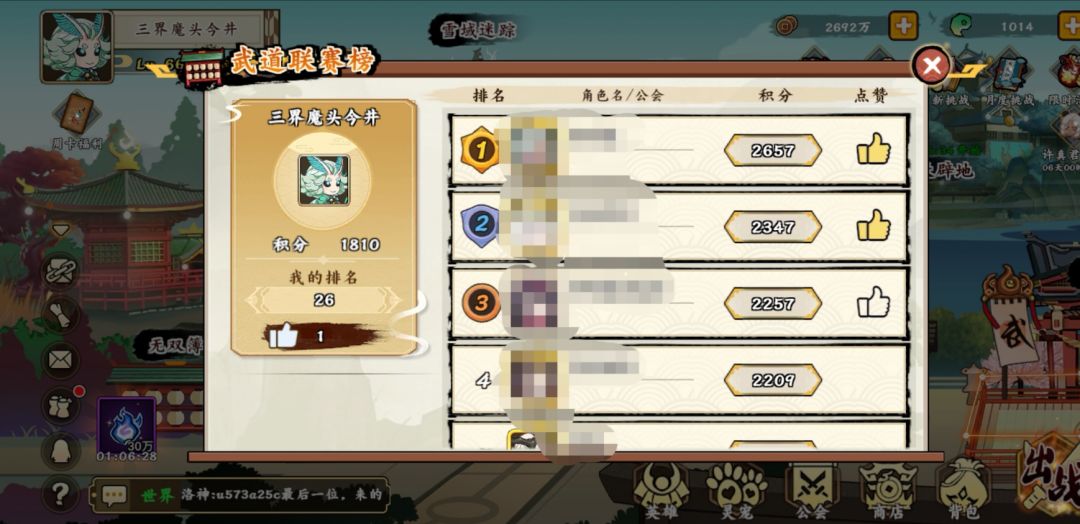Click the player avatar in top-left corner
This screenshot has width=1080, height=524.
click(x=76, y=47)
